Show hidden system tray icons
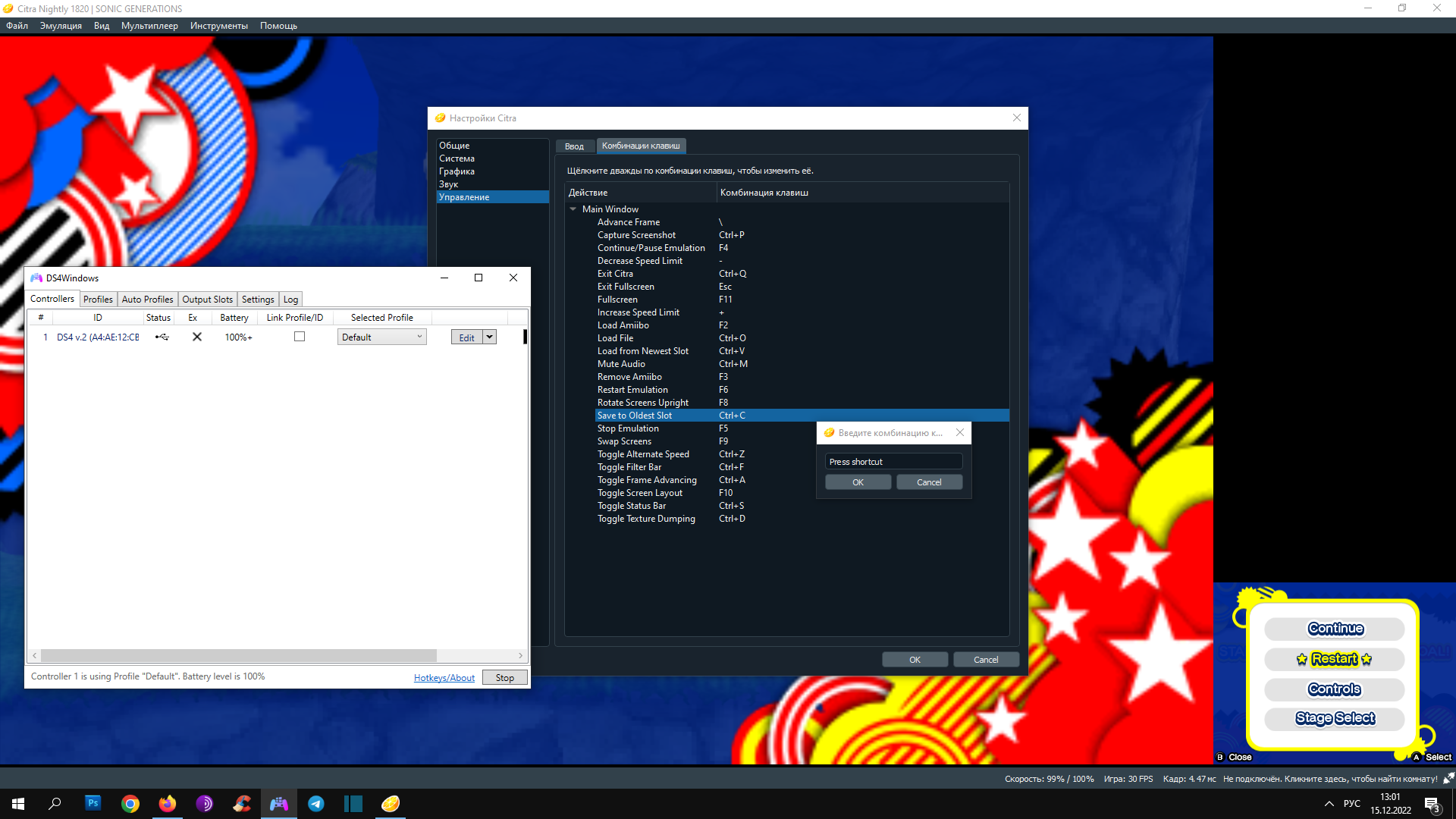1456x819 pixels. 1329,804
